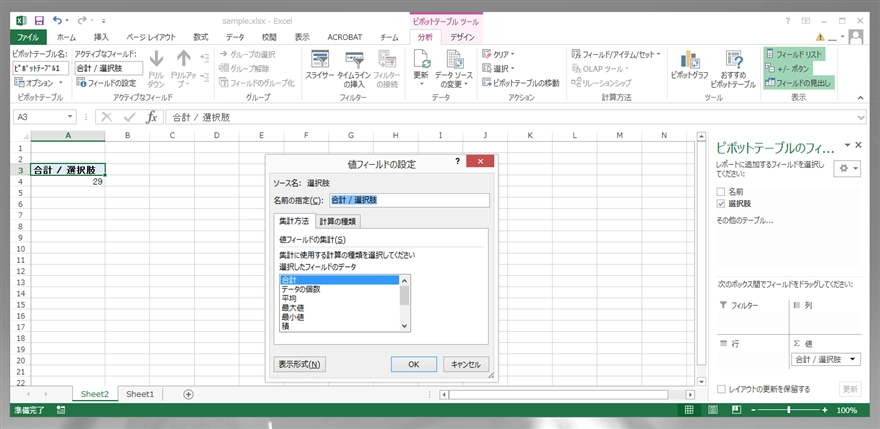The height and width of the screenshot is (429, 880).
Task: Switch to the ホーム ribbon tab
Action: pyautogui.click(x=67, y=37)
